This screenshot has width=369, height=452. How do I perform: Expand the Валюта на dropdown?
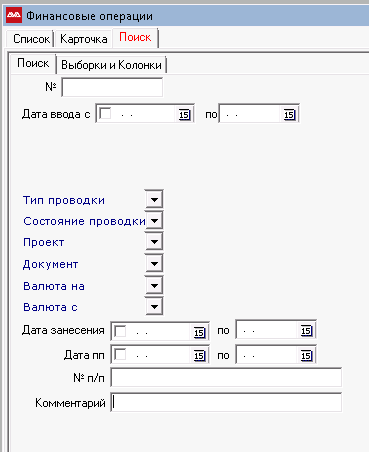tap(154, 285)
